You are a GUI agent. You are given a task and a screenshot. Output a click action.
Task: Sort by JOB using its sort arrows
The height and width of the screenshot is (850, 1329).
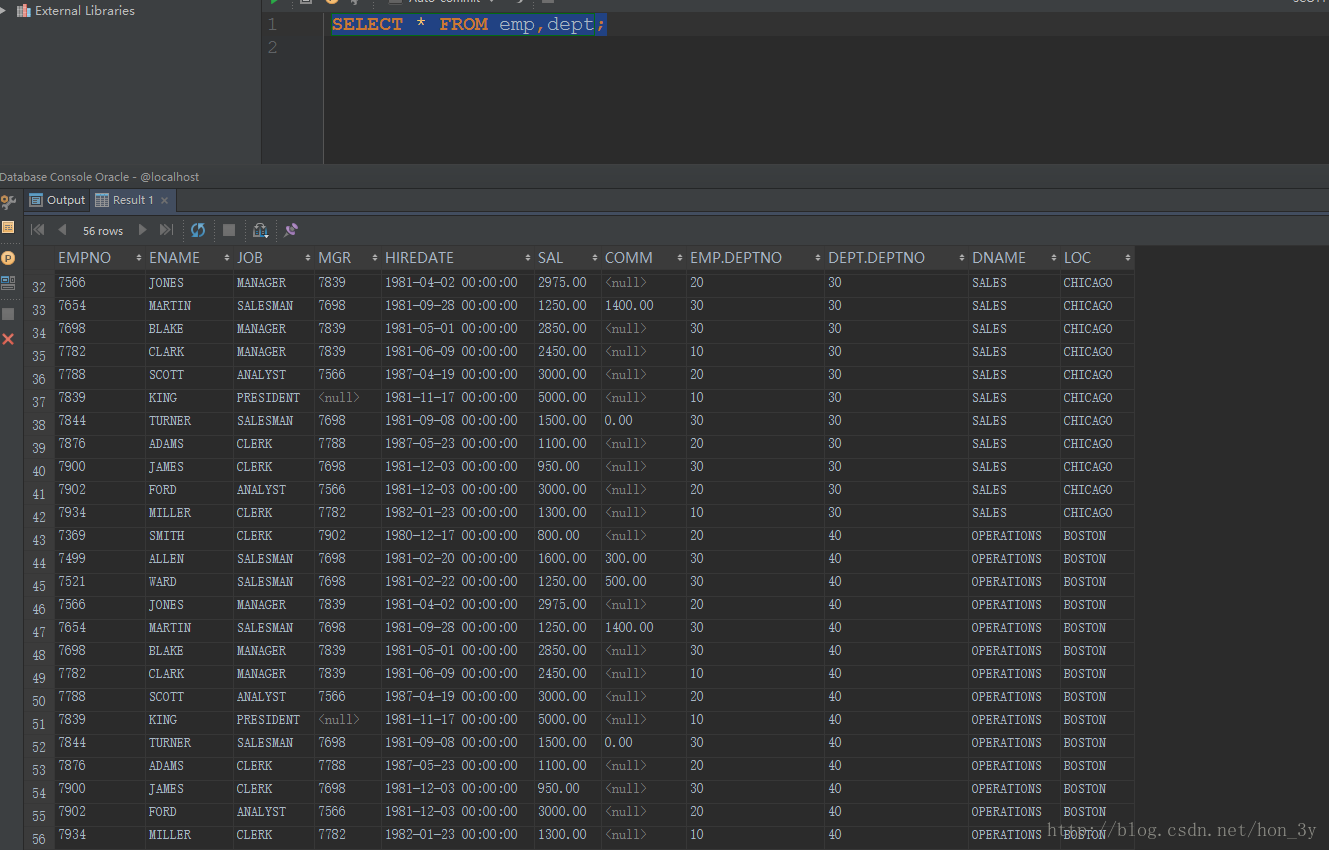(x=307, y=258)
